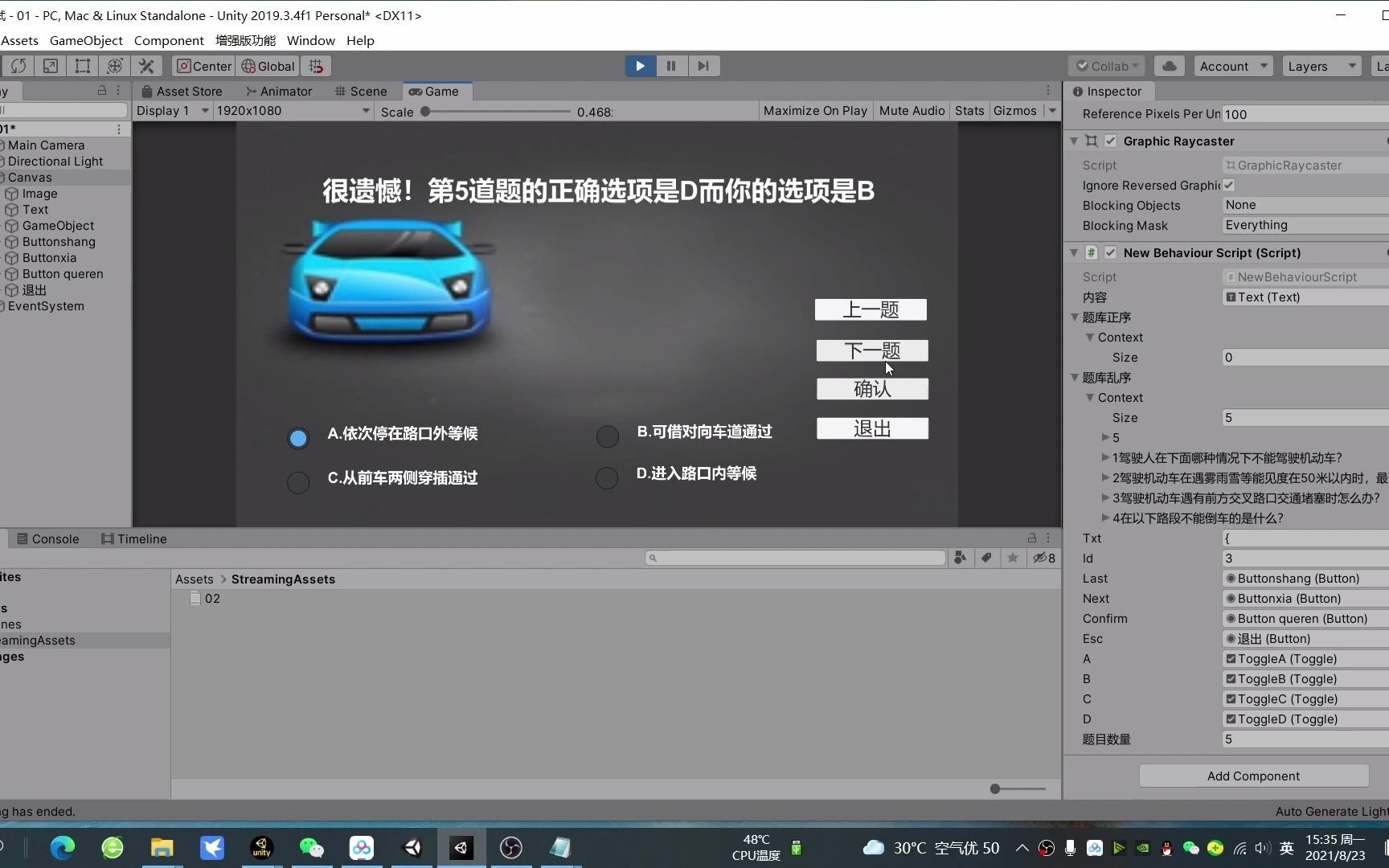Select the Scale tool in the toolbar
Screen dimensions: 1389x868
[x=50, y=66]
